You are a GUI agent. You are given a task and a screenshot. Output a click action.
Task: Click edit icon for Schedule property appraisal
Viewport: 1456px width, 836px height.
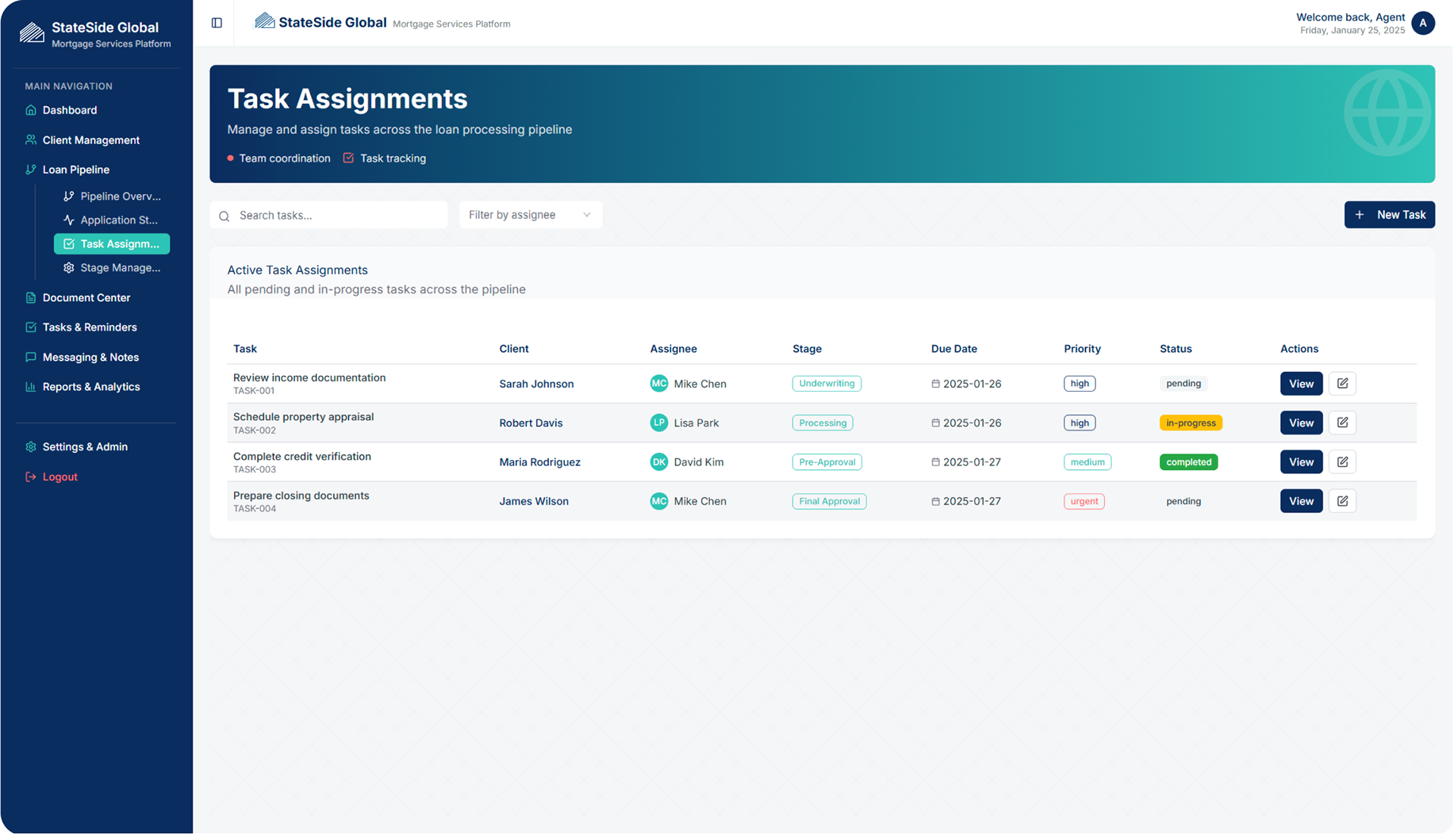coord(1342,423)
